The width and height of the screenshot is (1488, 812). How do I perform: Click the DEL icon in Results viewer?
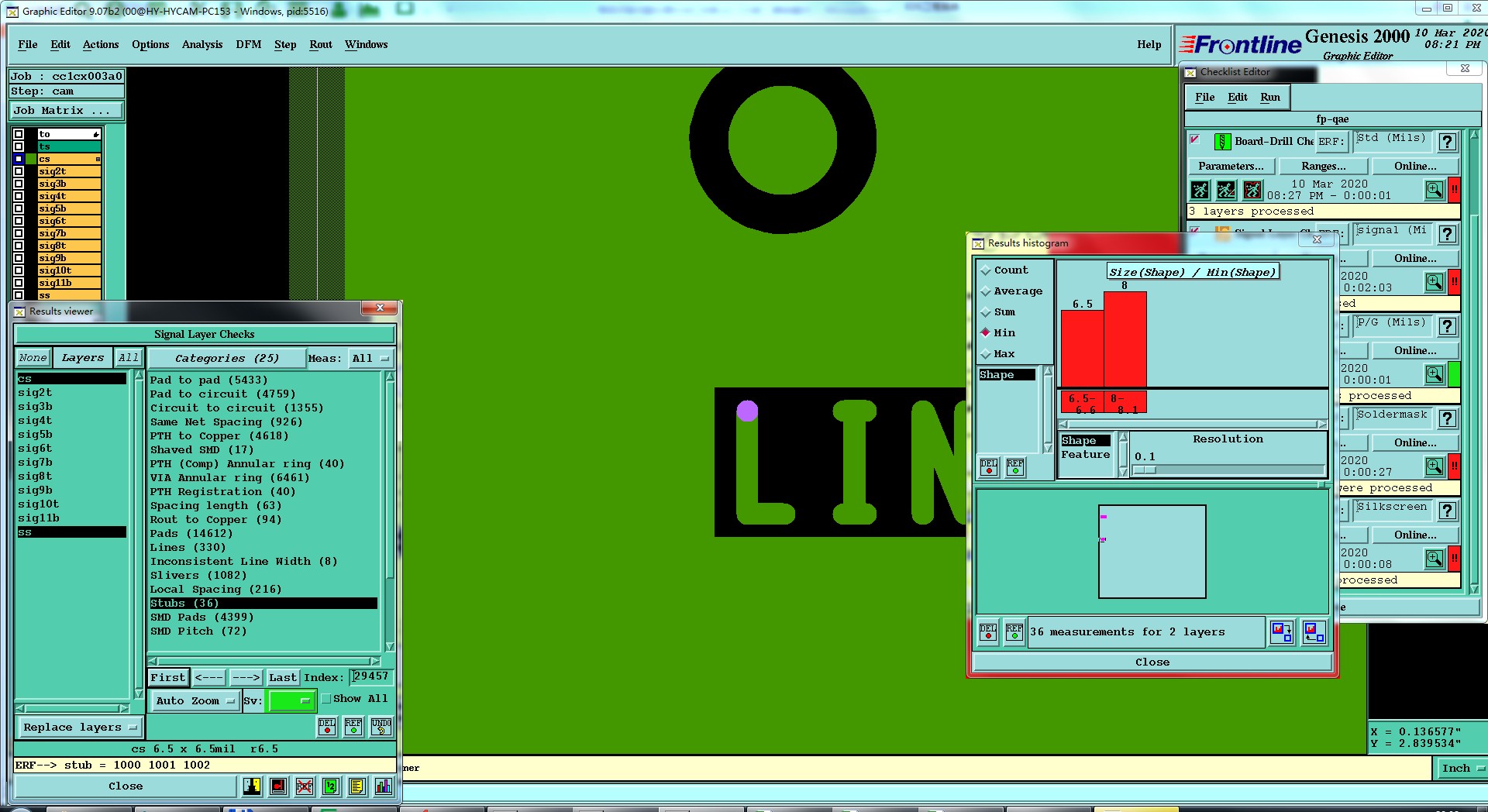coord(327,726)
